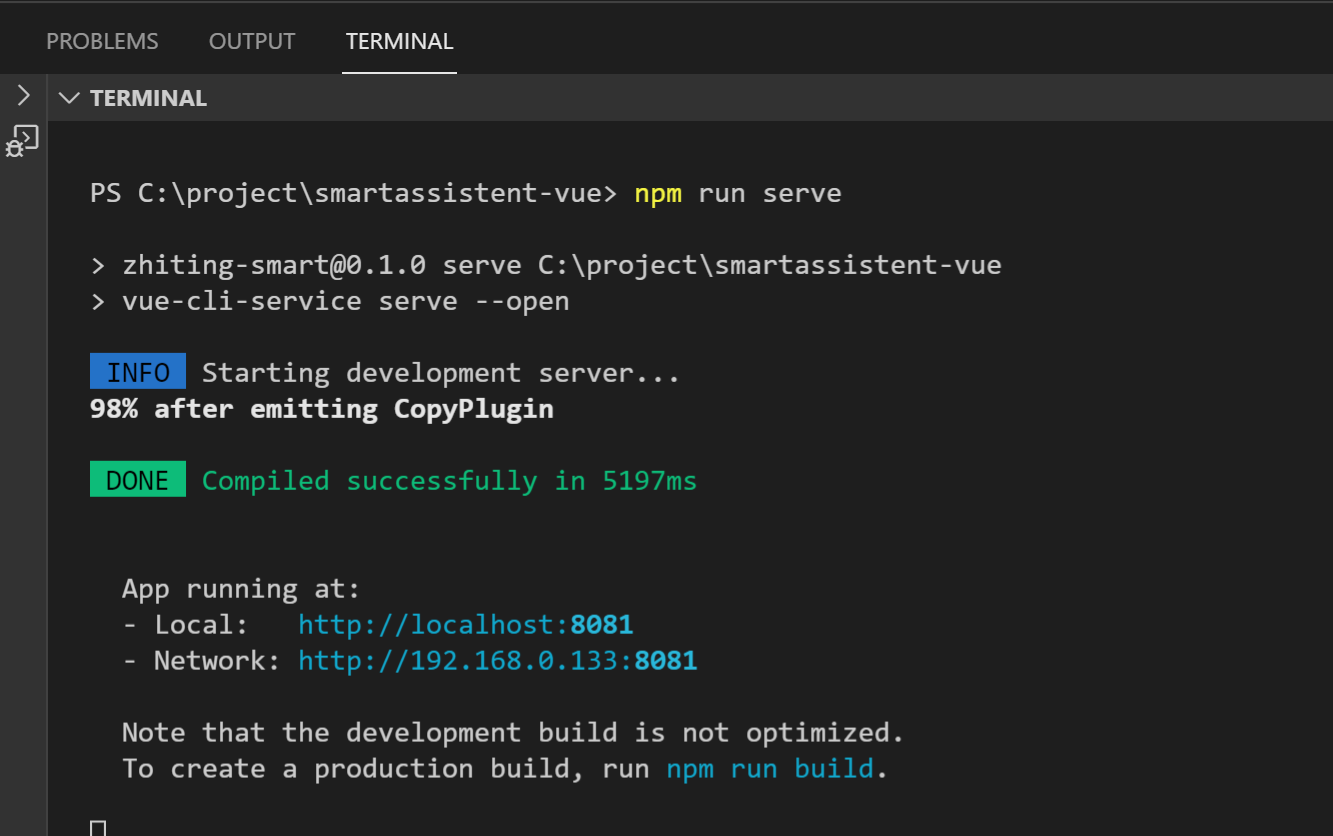1333x836 pixels.
Task: Click the TERMINAL section header label
Action: tap(148, 98)
